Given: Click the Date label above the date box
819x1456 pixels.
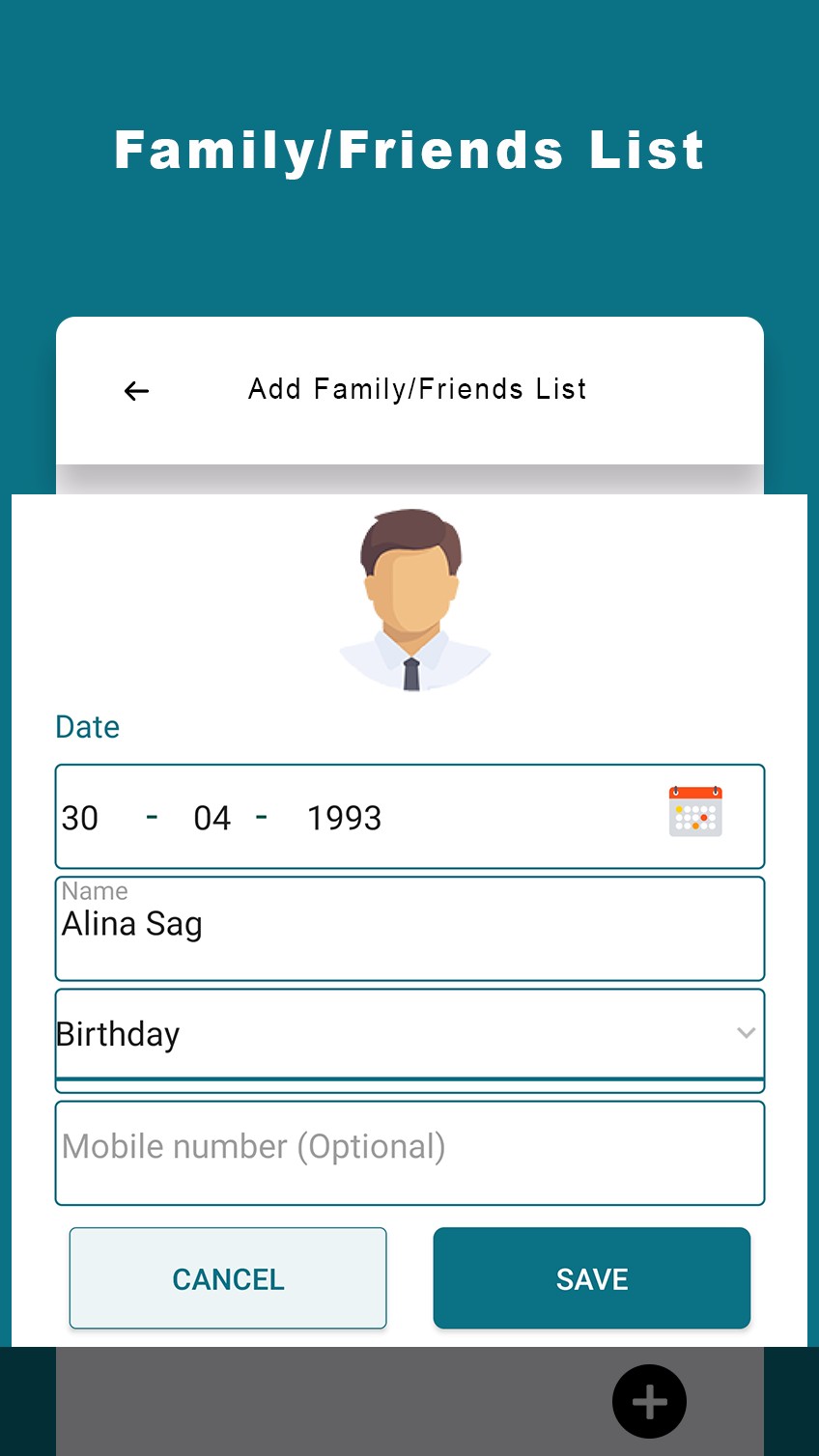Looking at the screenshot, I should pyautogui.click(x=88, y=727).
